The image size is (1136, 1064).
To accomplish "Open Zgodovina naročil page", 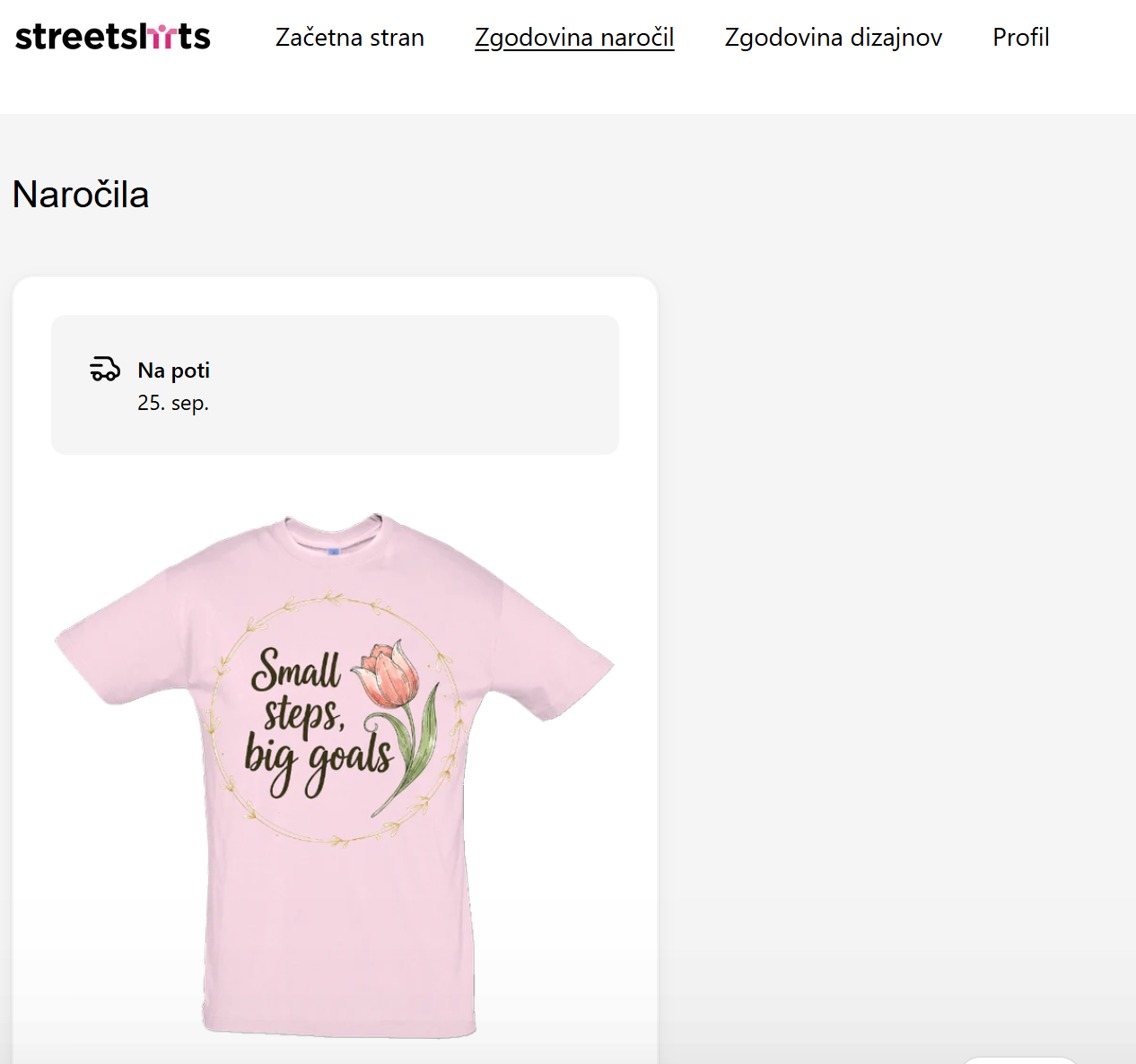I will tap(574, 38).
